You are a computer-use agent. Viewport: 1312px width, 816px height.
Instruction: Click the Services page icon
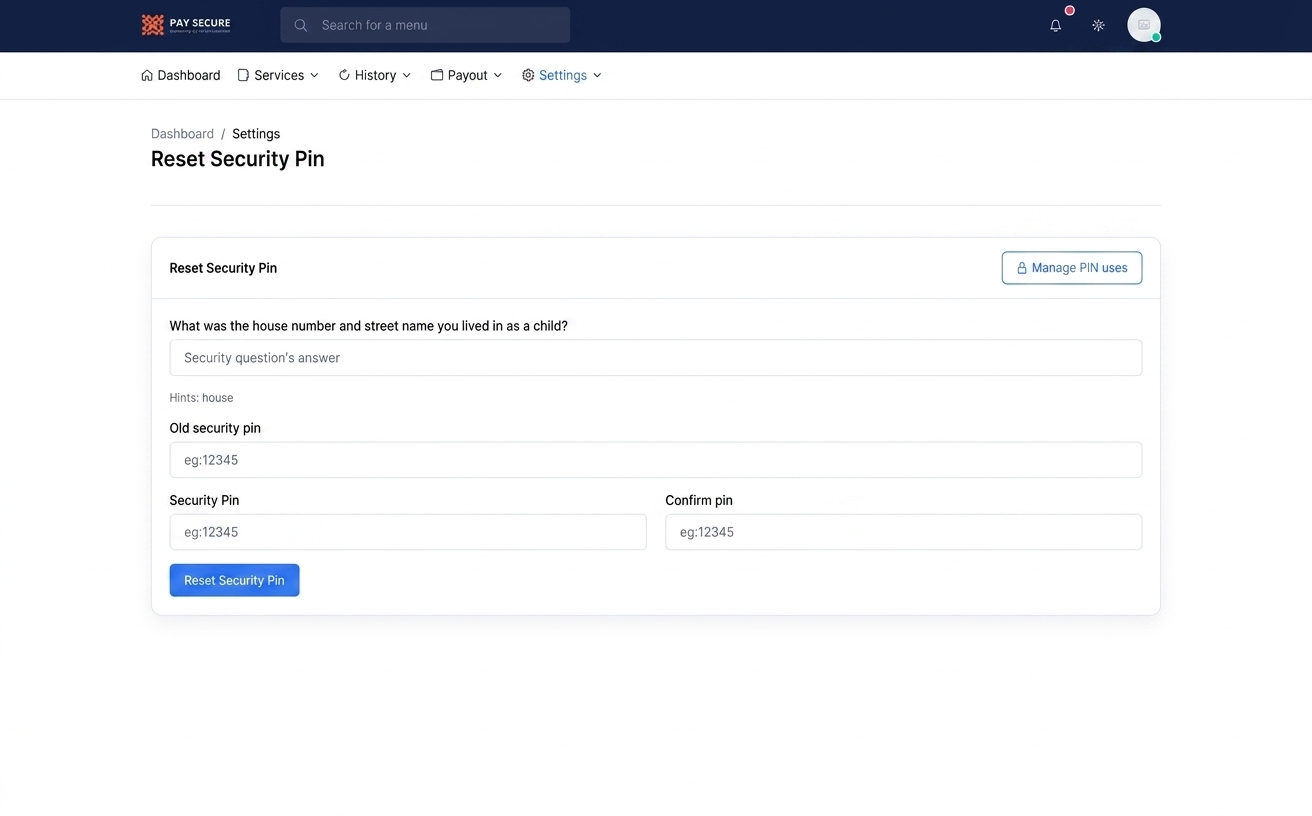point(243,75)
